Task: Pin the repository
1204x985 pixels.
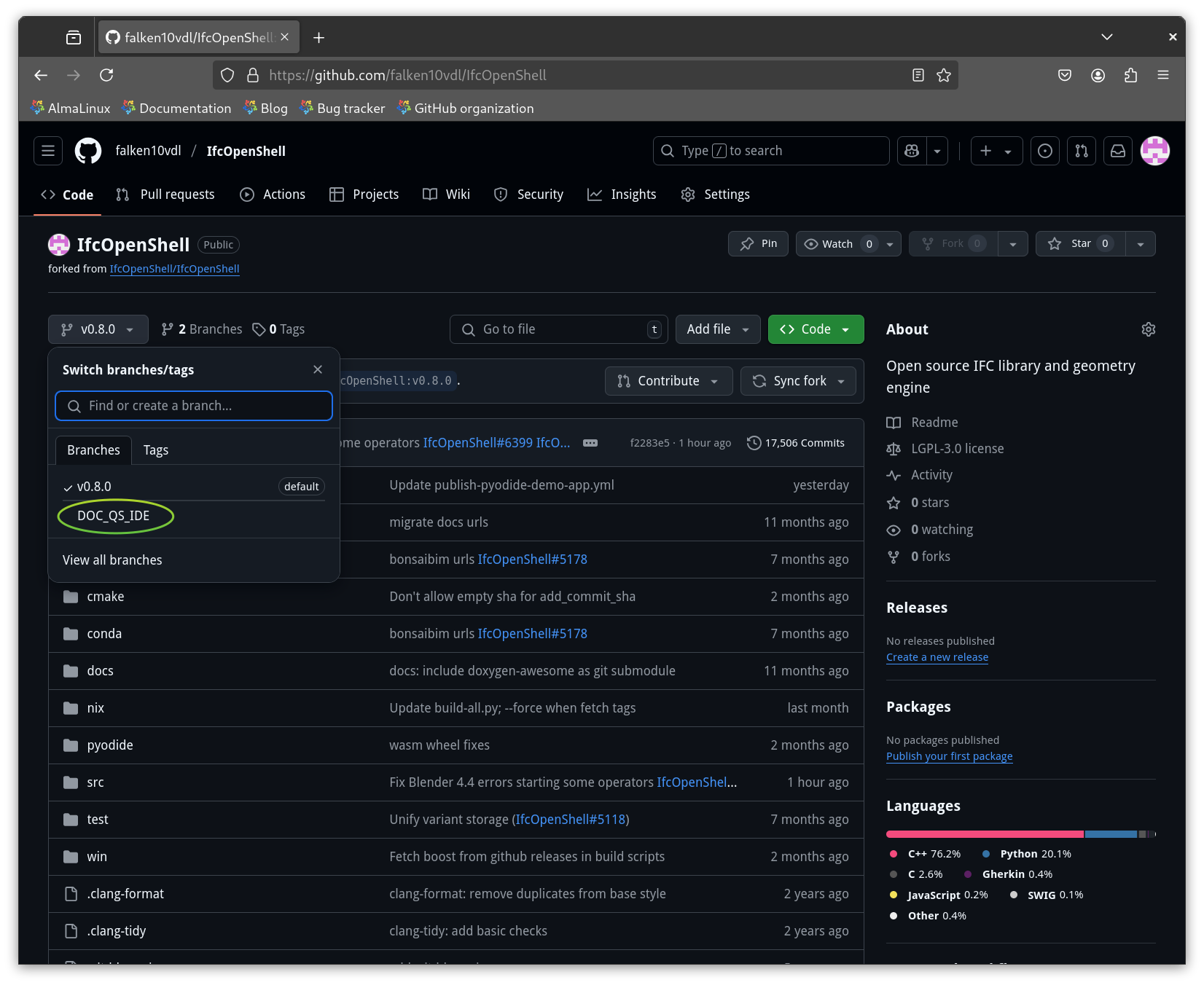Action: coord(758,243)
